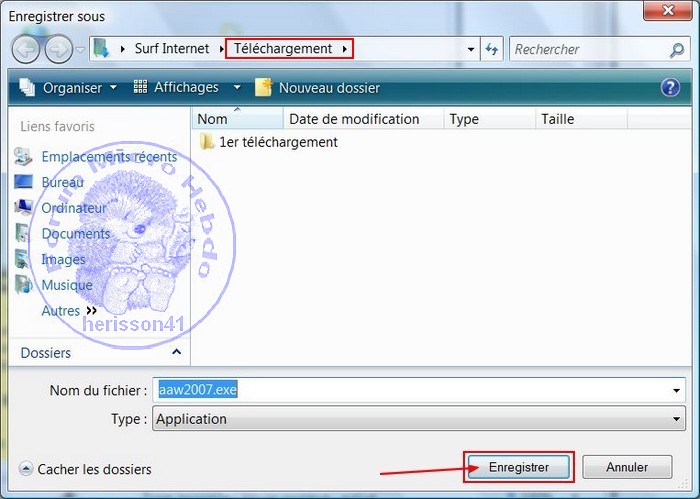Viewport: 700px width, 499px height.
Task: Create a Nouveau dossier
Action: (x=318, y=87)
